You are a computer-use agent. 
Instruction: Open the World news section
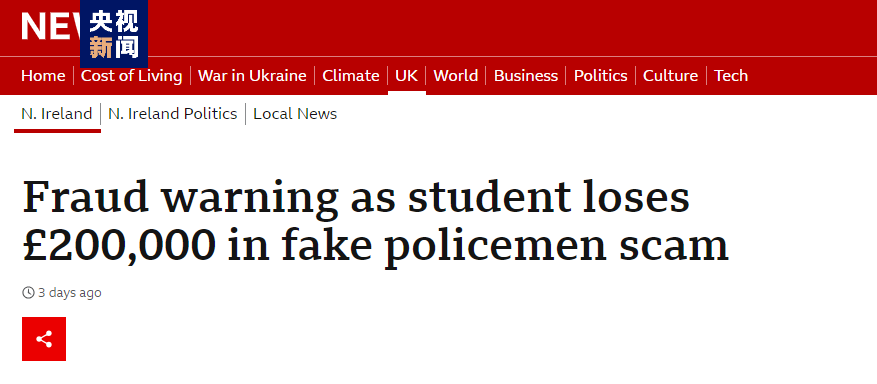[x=456, y=75]
